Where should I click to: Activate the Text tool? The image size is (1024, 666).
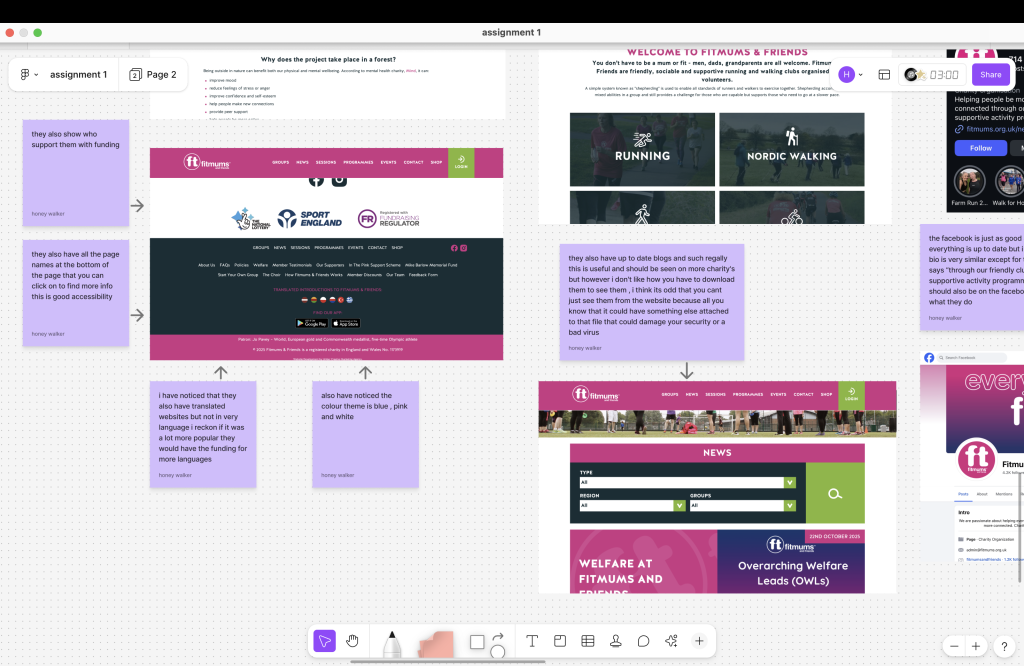[532, 641]
